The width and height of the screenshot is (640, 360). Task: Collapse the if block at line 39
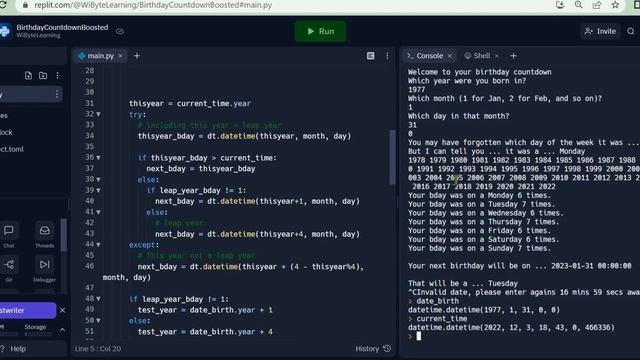point(98,190)
